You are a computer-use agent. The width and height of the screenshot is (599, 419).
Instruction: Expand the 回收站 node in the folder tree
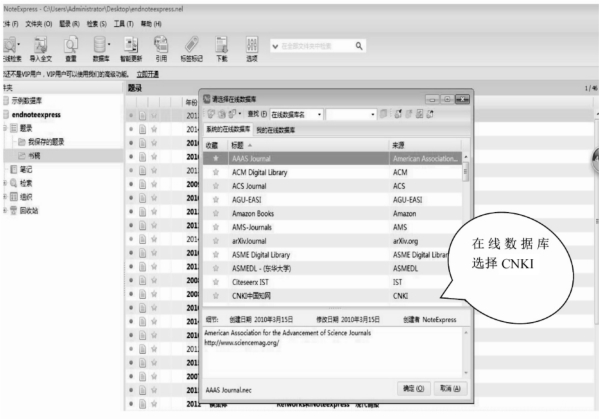[5, 210]
